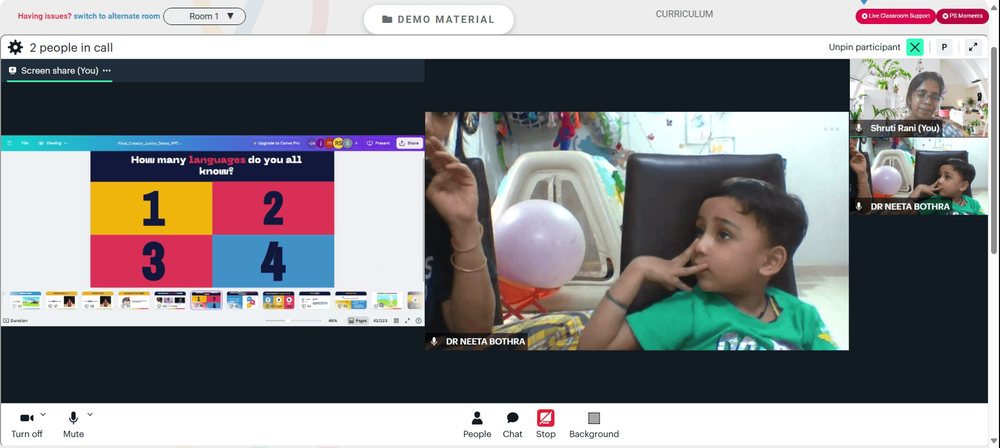Click the Live Classroom Support button
The width and height of the screenshot is (1000, 448).
pos(895,16)
